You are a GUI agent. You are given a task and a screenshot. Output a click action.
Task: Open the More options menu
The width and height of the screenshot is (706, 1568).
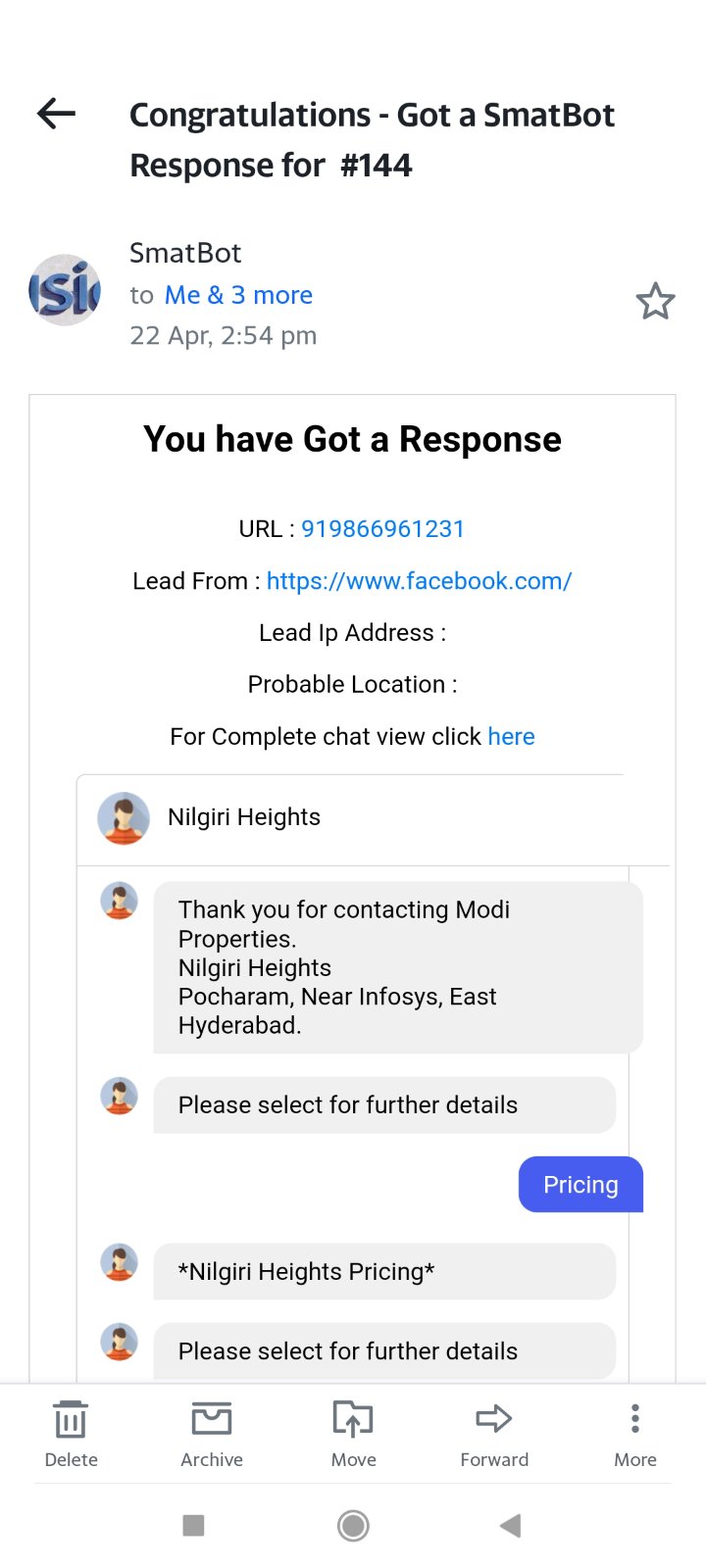click(x=635, y=1433)
